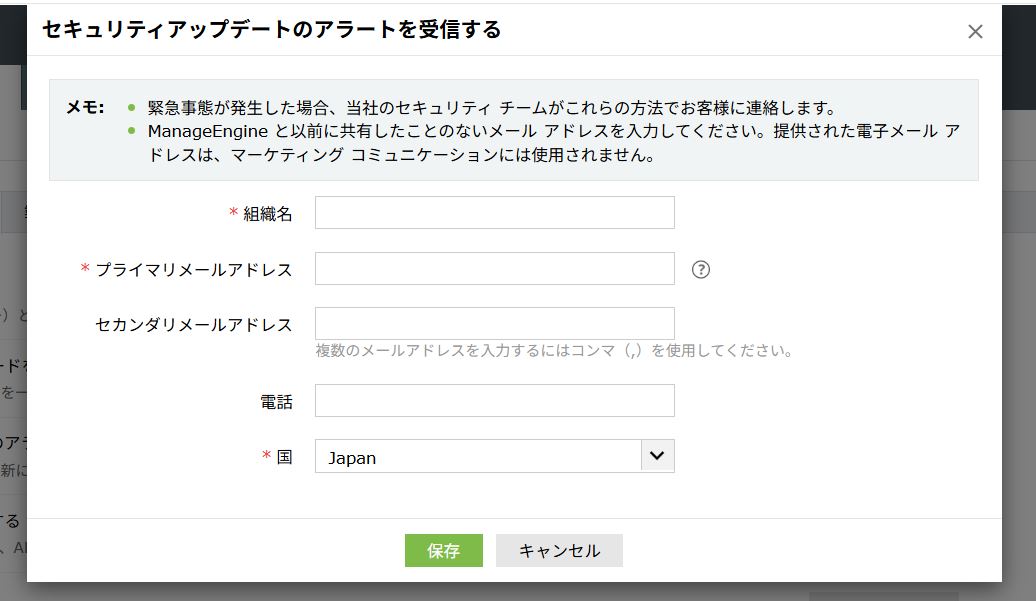Screen dimensions: 1036x601
Task: Click the セカンダリメールアドレス label text
Action: (x=194, y=324)
